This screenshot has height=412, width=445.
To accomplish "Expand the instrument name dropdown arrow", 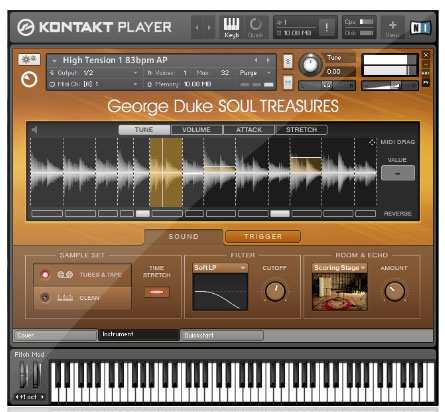I will (54, 61).
